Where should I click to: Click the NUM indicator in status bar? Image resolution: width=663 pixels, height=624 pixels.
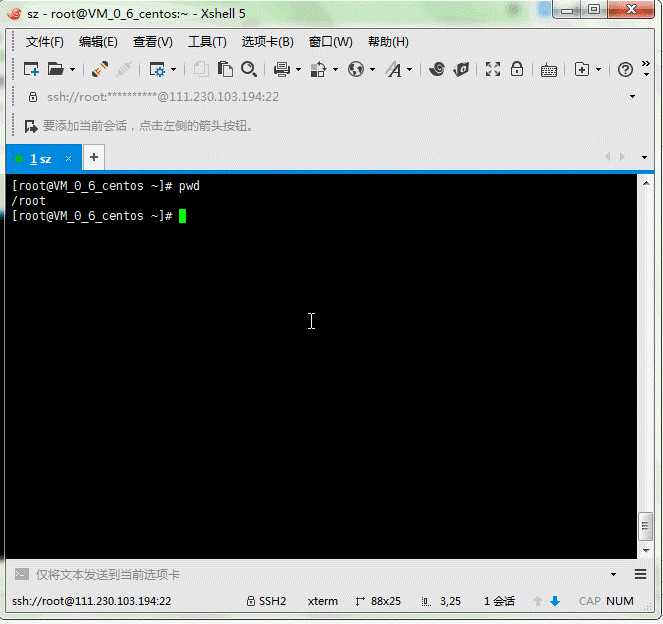click(x=619, y=601)
